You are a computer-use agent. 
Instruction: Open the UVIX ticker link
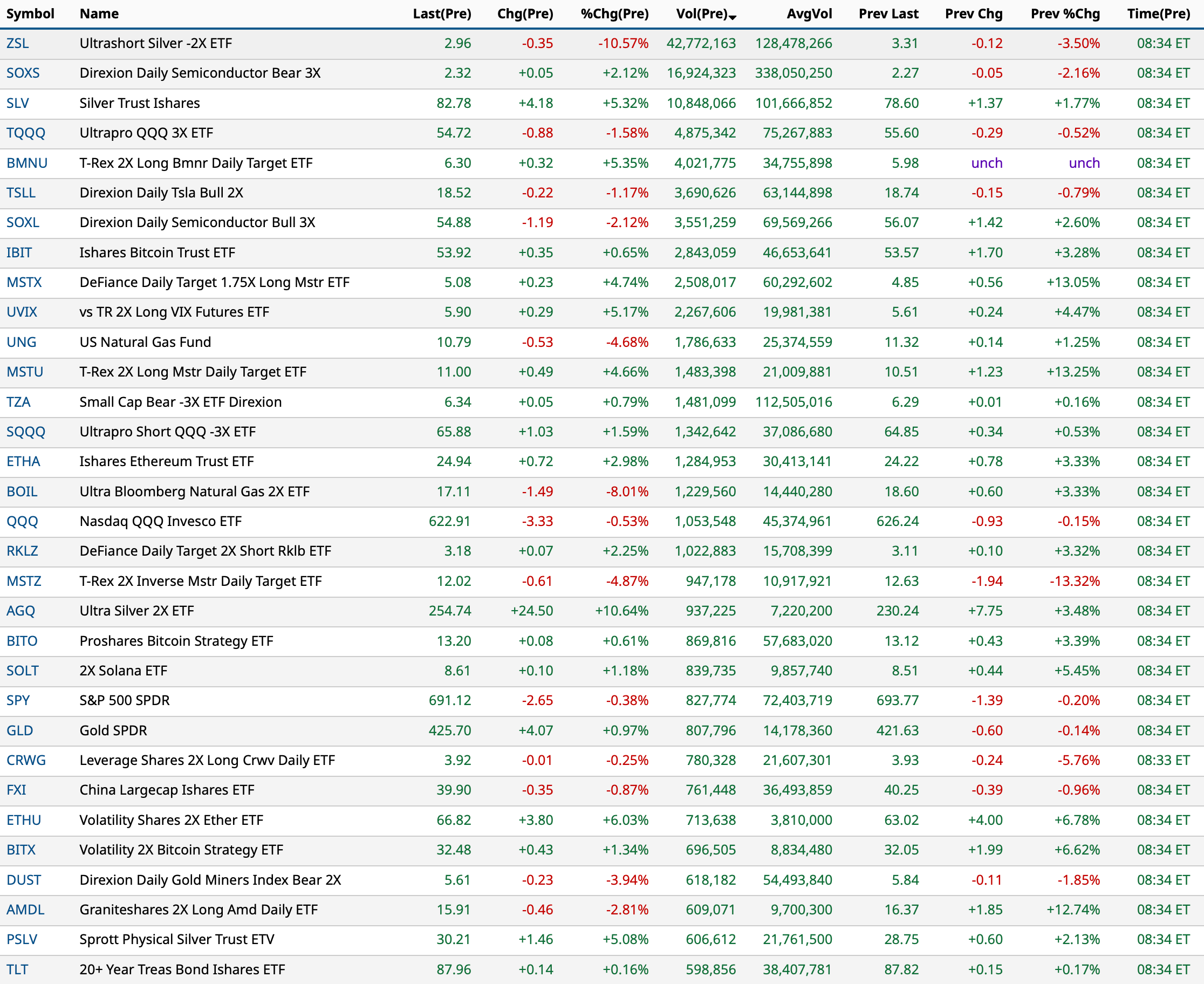pyautogui.click(x=22, y=312)
